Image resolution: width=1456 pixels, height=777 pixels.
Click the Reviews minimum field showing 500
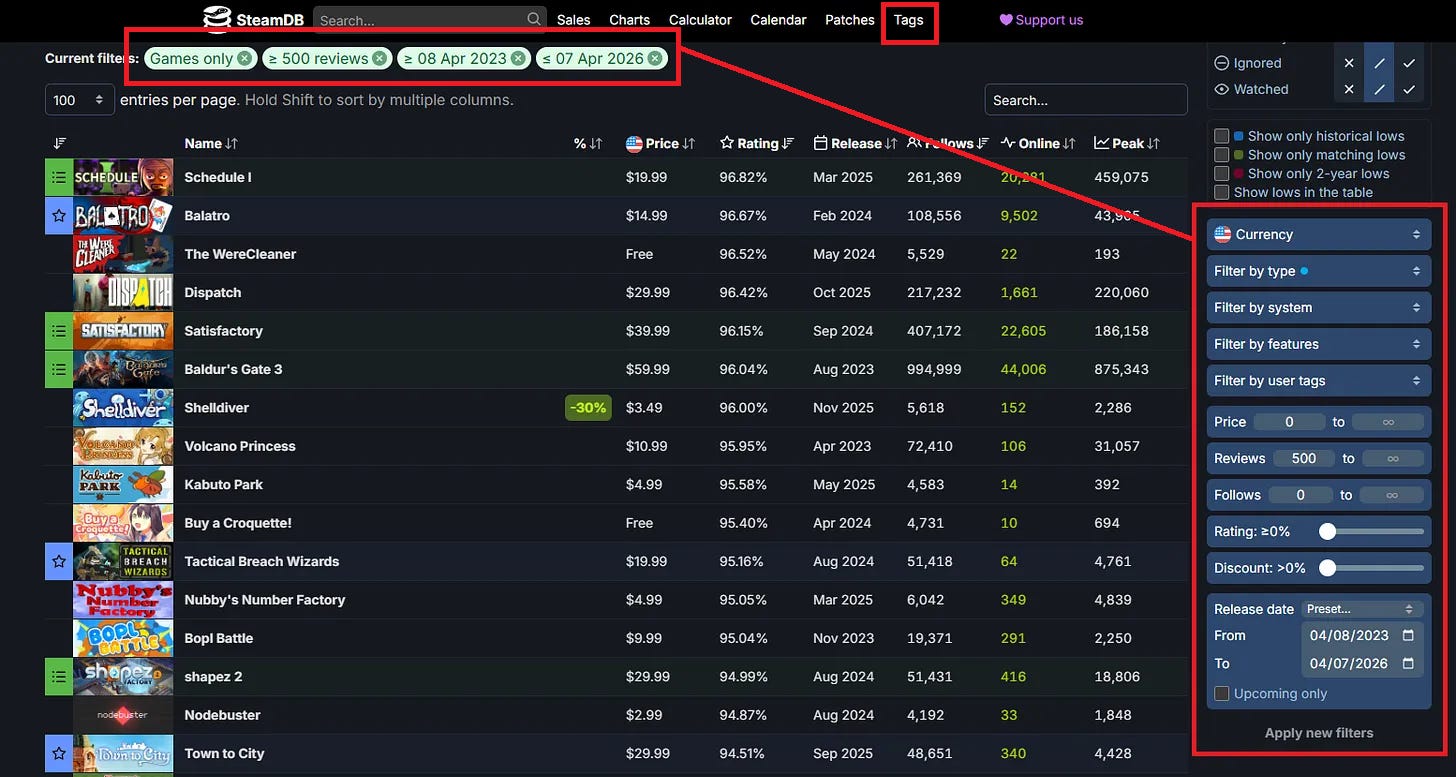point(1304,458)
